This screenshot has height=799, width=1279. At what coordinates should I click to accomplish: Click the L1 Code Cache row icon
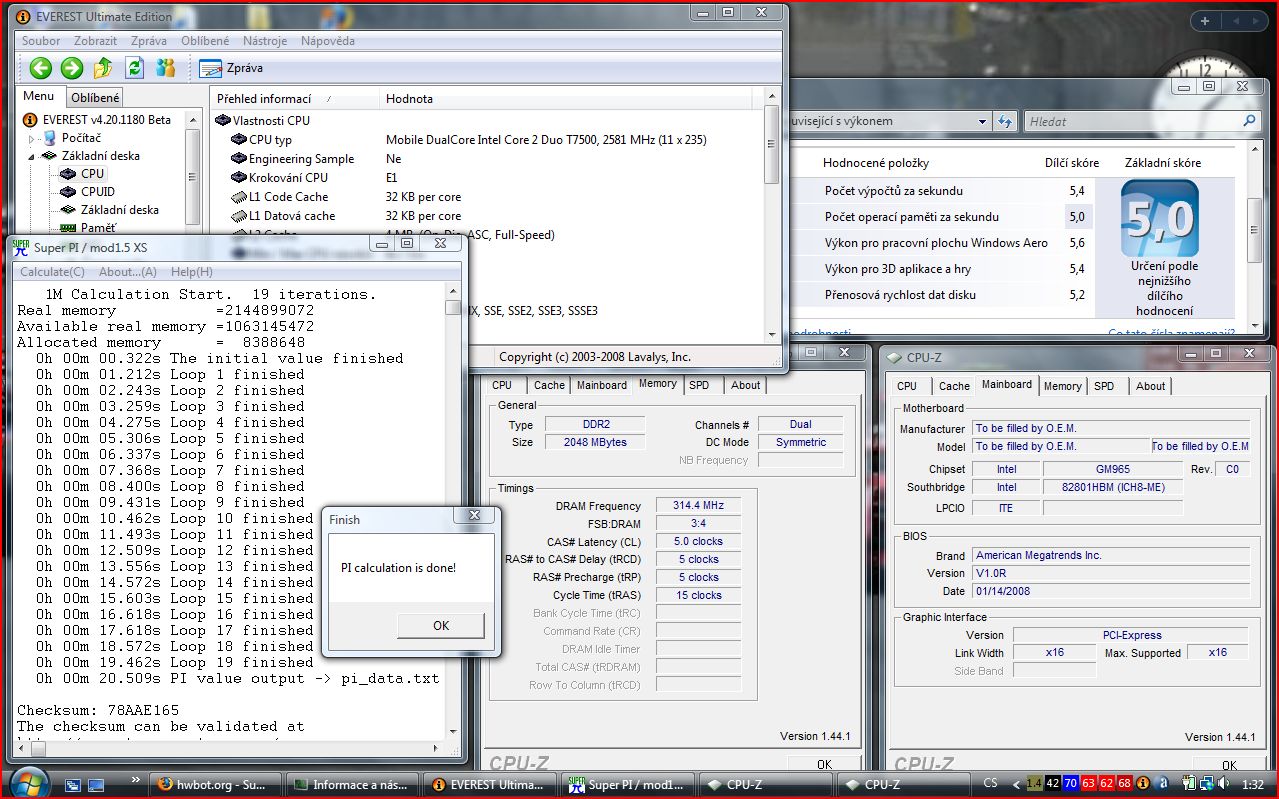[238, 197]
